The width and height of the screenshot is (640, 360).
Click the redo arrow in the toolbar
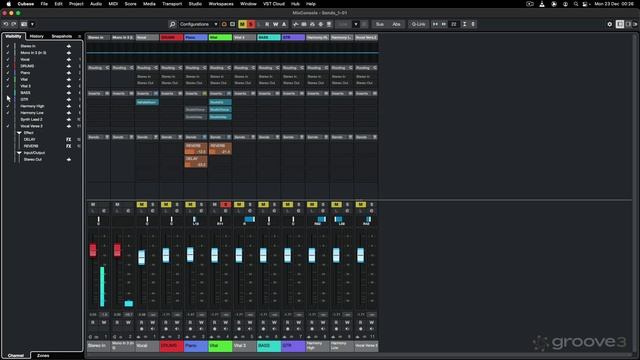[x=13, y=24]
